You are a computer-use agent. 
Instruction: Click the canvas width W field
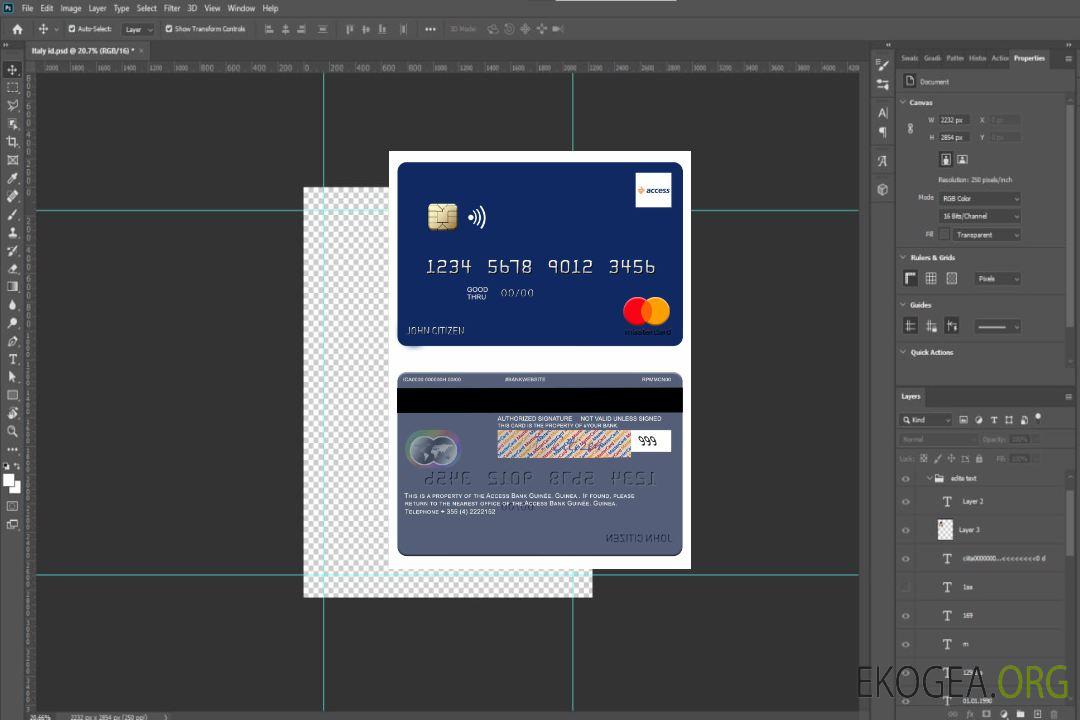[954, 120]
